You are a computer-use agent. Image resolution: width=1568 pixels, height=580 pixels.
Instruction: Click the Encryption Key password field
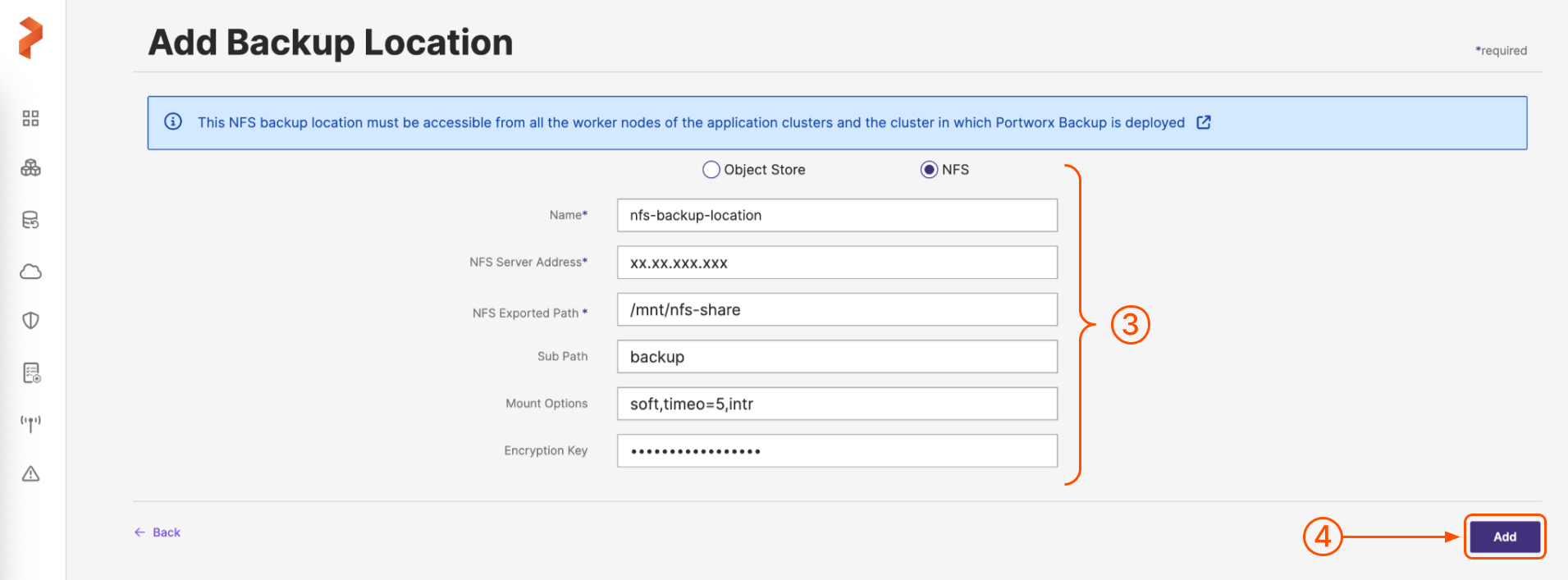coord(837,450)
